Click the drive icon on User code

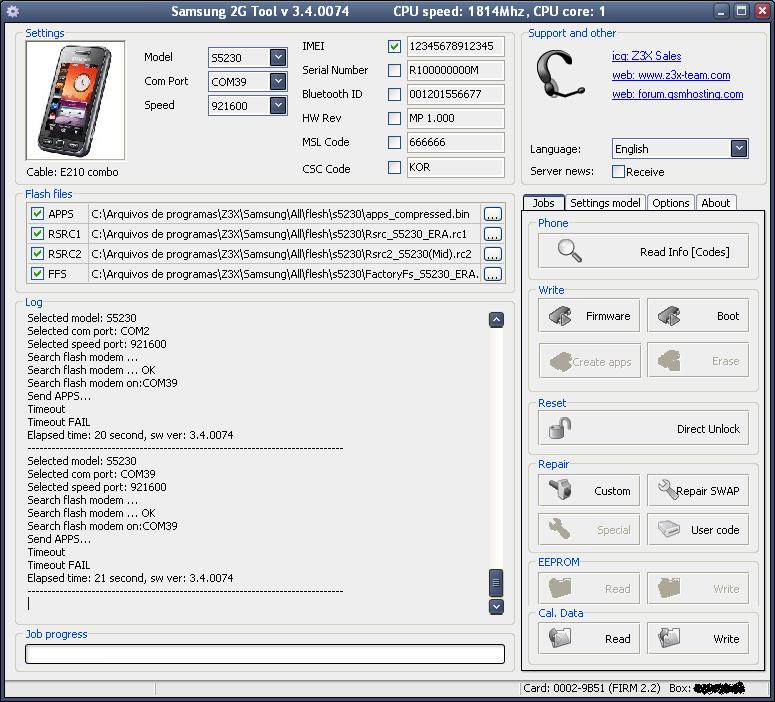pos(669,529)
